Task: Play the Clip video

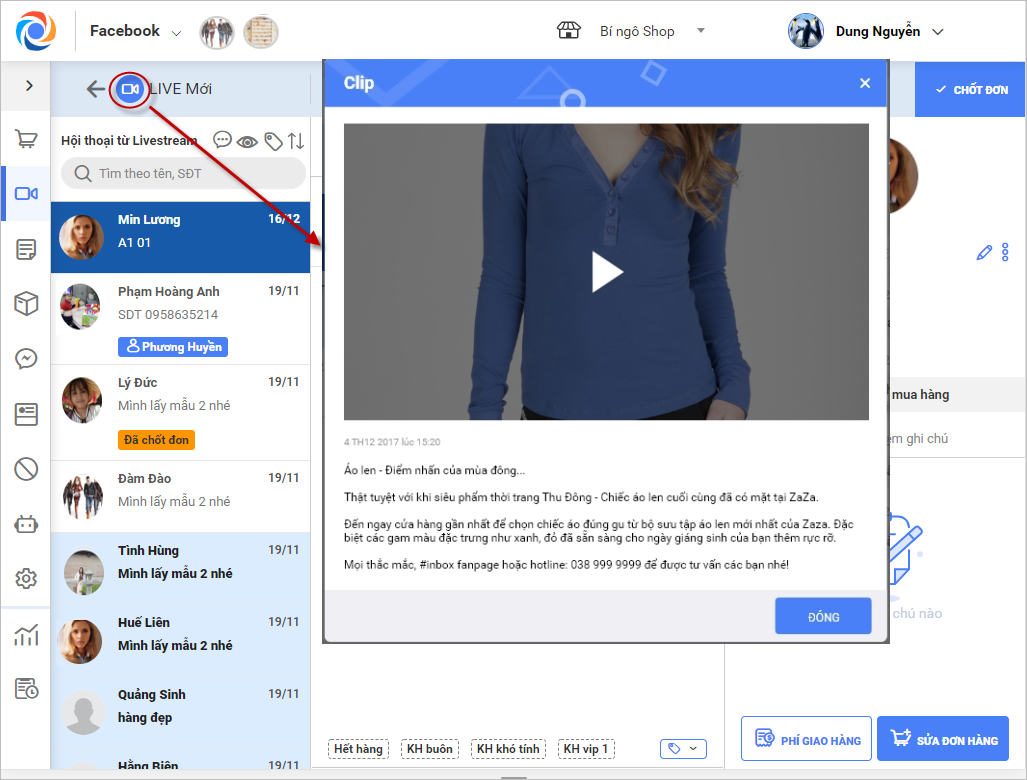Action: click(606, 272)
